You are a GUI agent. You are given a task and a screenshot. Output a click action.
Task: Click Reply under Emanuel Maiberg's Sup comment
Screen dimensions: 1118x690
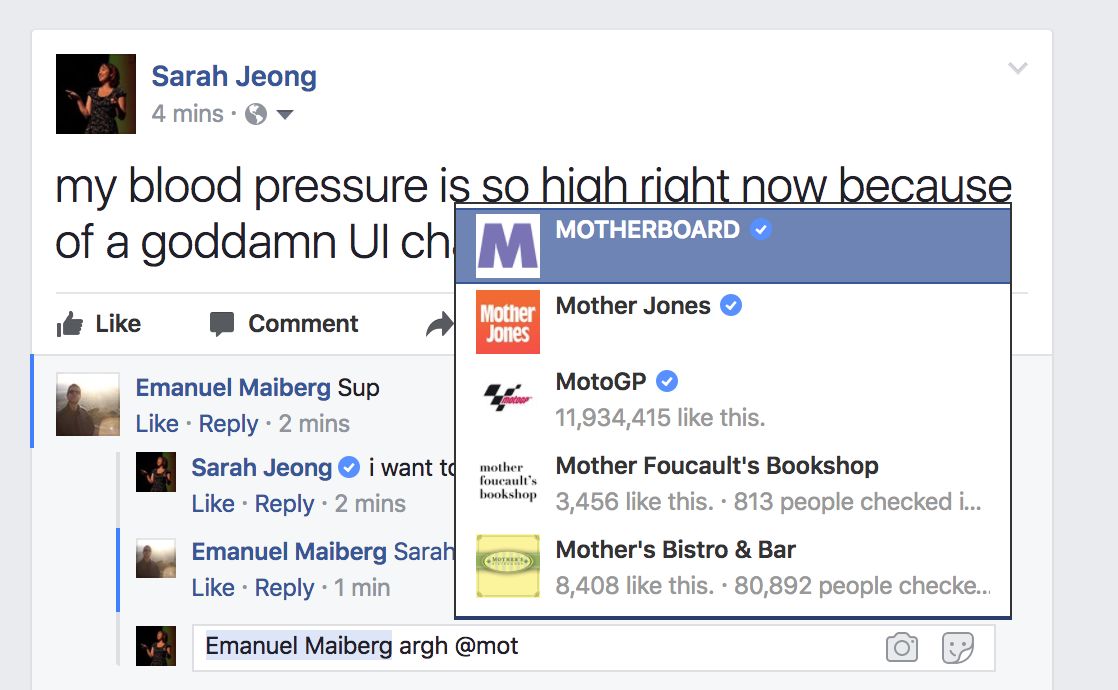[228, 424]
